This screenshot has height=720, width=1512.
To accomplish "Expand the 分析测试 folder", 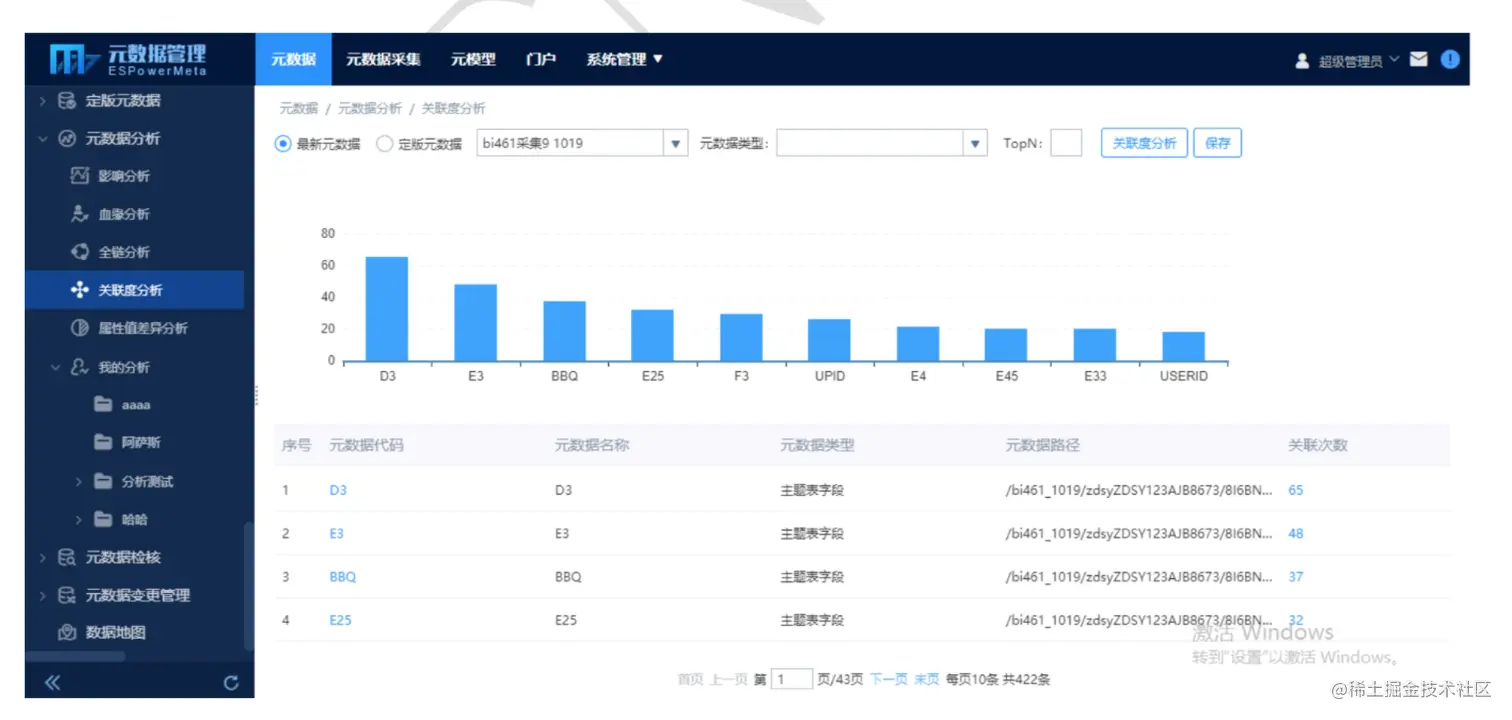I will pyautogui.click(x=79, y=481).
